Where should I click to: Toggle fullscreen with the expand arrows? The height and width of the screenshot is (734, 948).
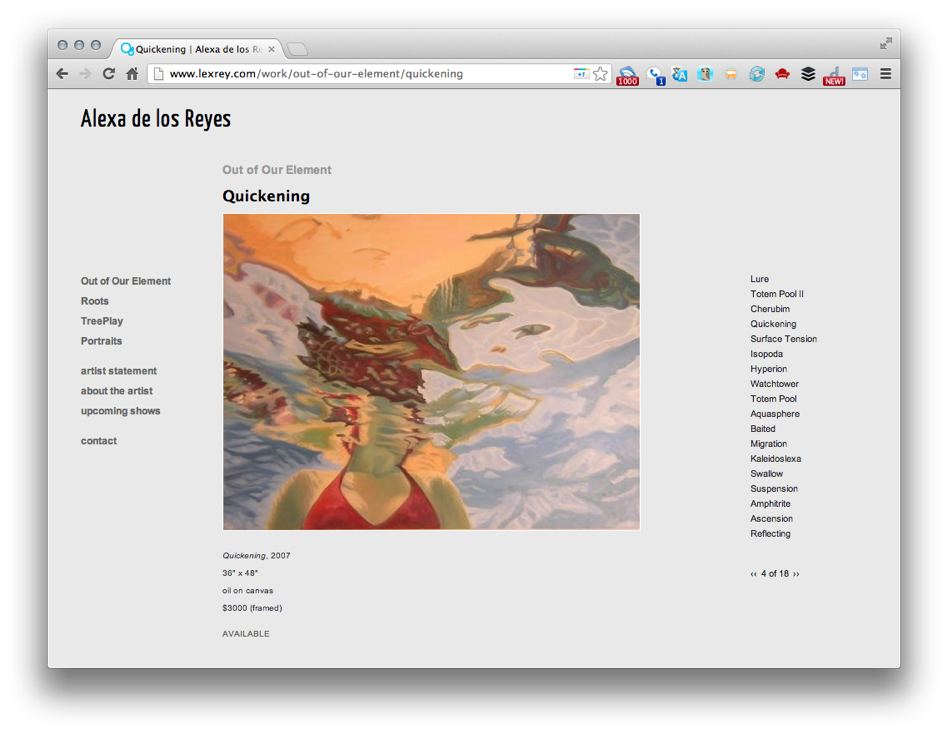886,43
